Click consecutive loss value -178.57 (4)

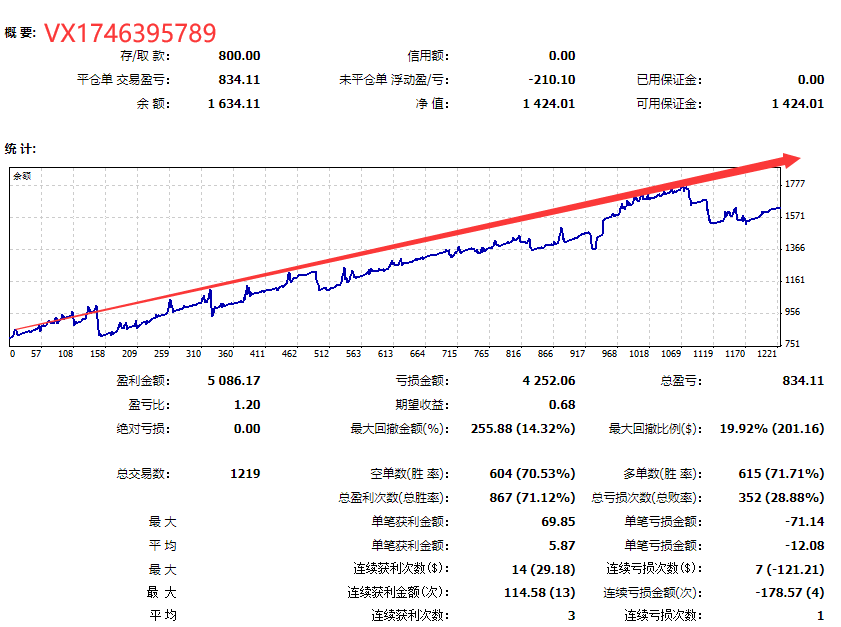[x=790, y=593]
